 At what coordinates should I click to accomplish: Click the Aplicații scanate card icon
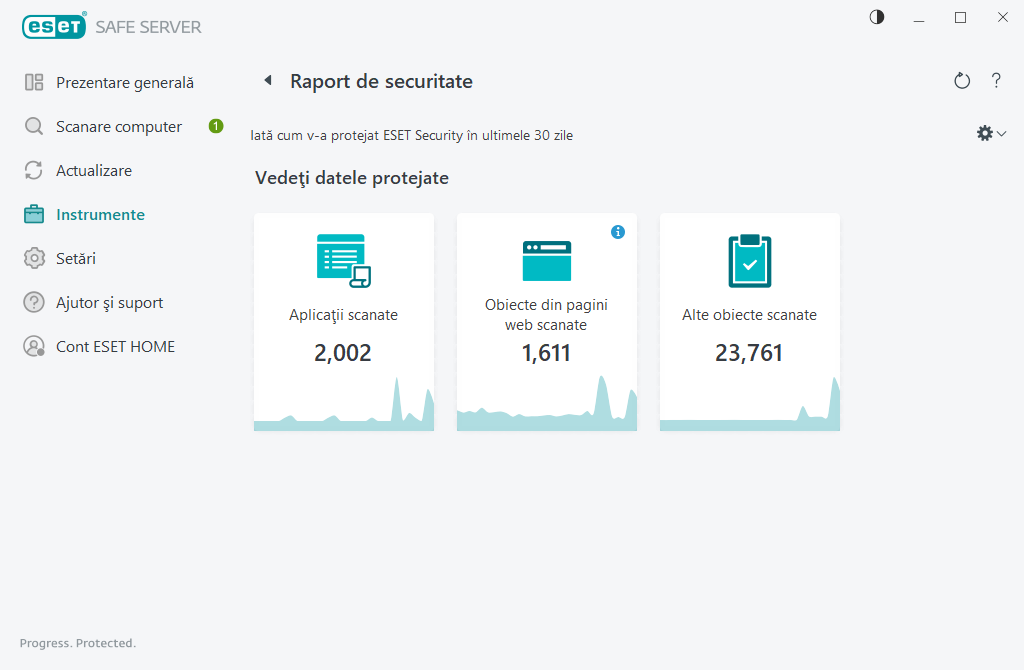pos(343,260)
